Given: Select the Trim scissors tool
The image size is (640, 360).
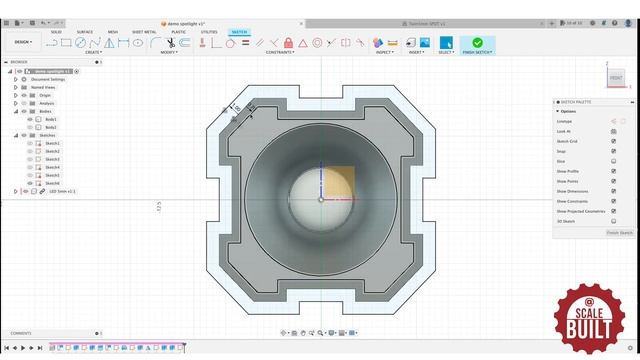Looking at the screenshot, I should (171, 42).
